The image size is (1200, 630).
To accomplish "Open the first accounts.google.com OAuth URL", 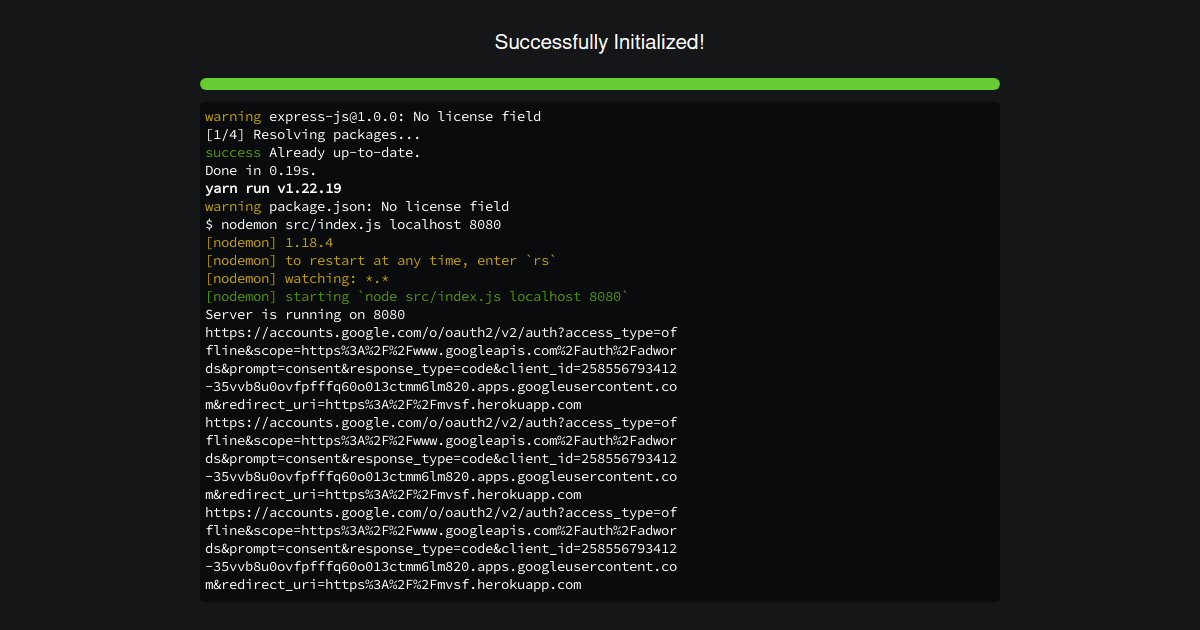I will 441,369.
